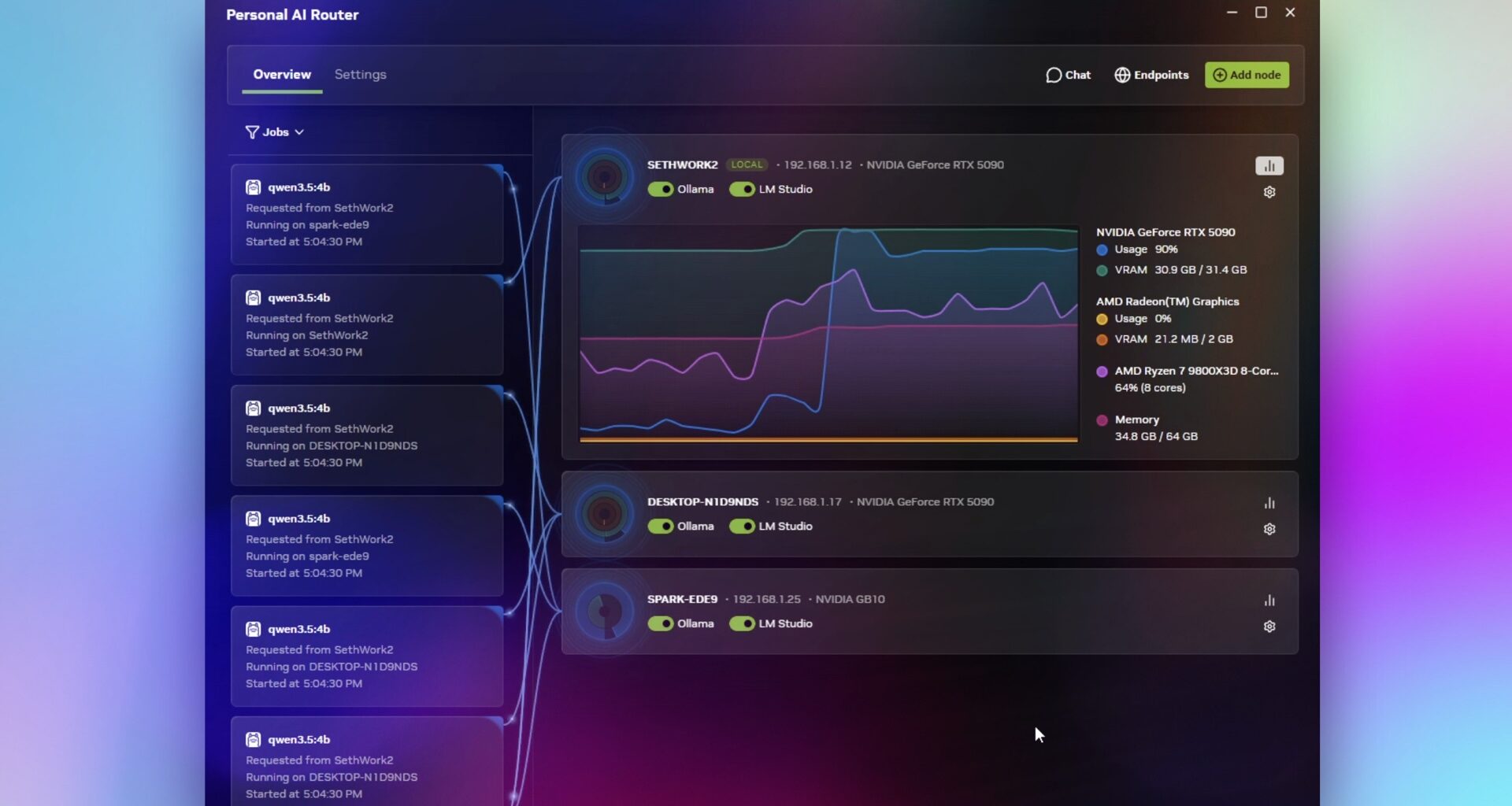Show DESKTOP-N1D9NDS stats chart icon
The width and height of the screenshot is (1512, 806).
click(x=1269, y=503)
